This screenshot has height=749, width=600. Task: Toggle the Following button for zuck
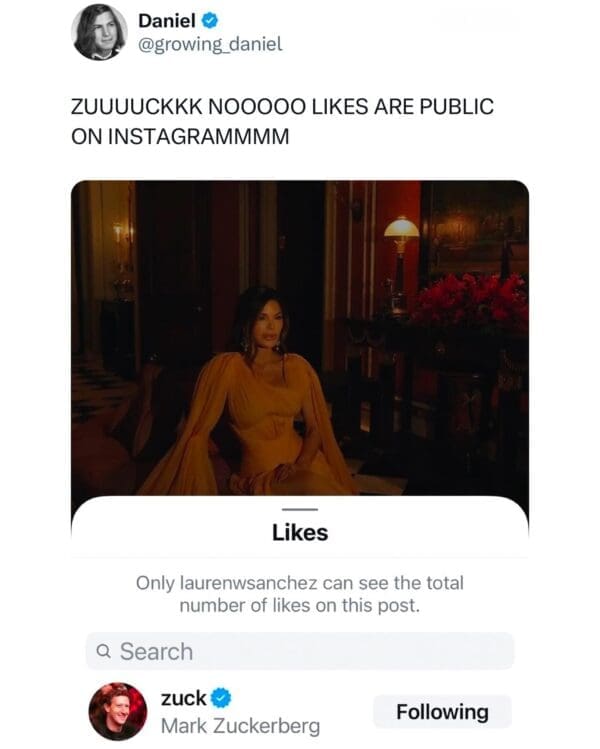pos(442,712)
